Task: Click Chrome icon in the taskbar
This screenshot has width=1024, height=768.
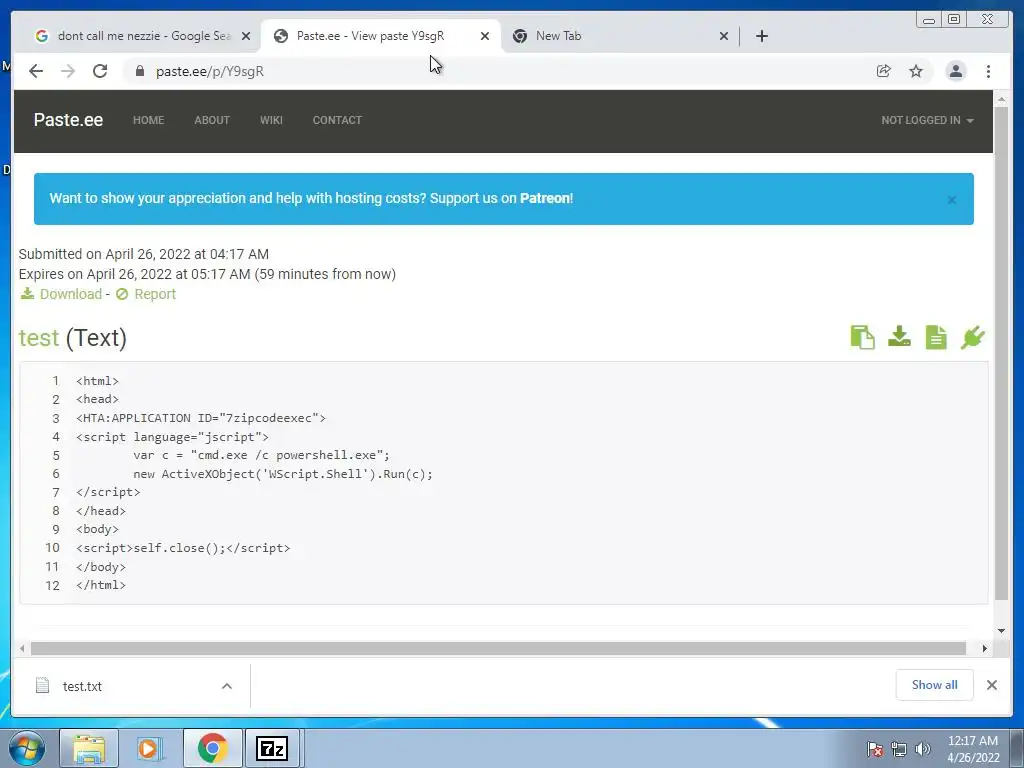Action: tap(212, 748)
